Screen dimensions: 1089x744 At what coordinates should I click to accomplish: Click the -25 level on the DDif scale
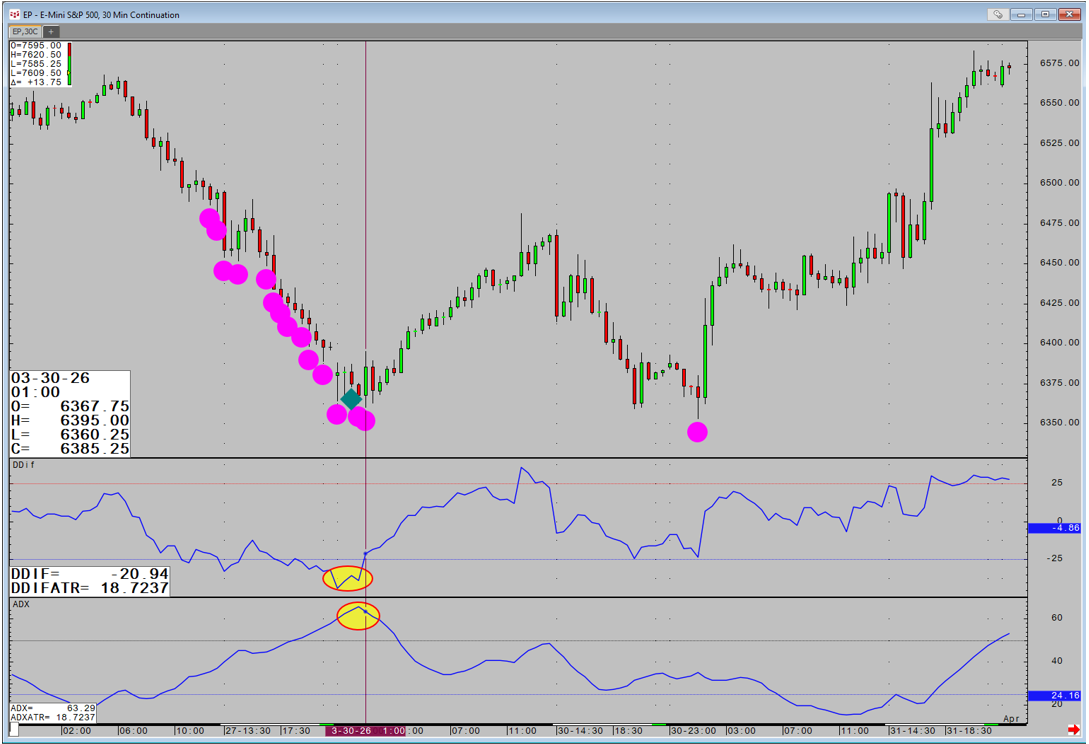click(x=1054, y=559)
